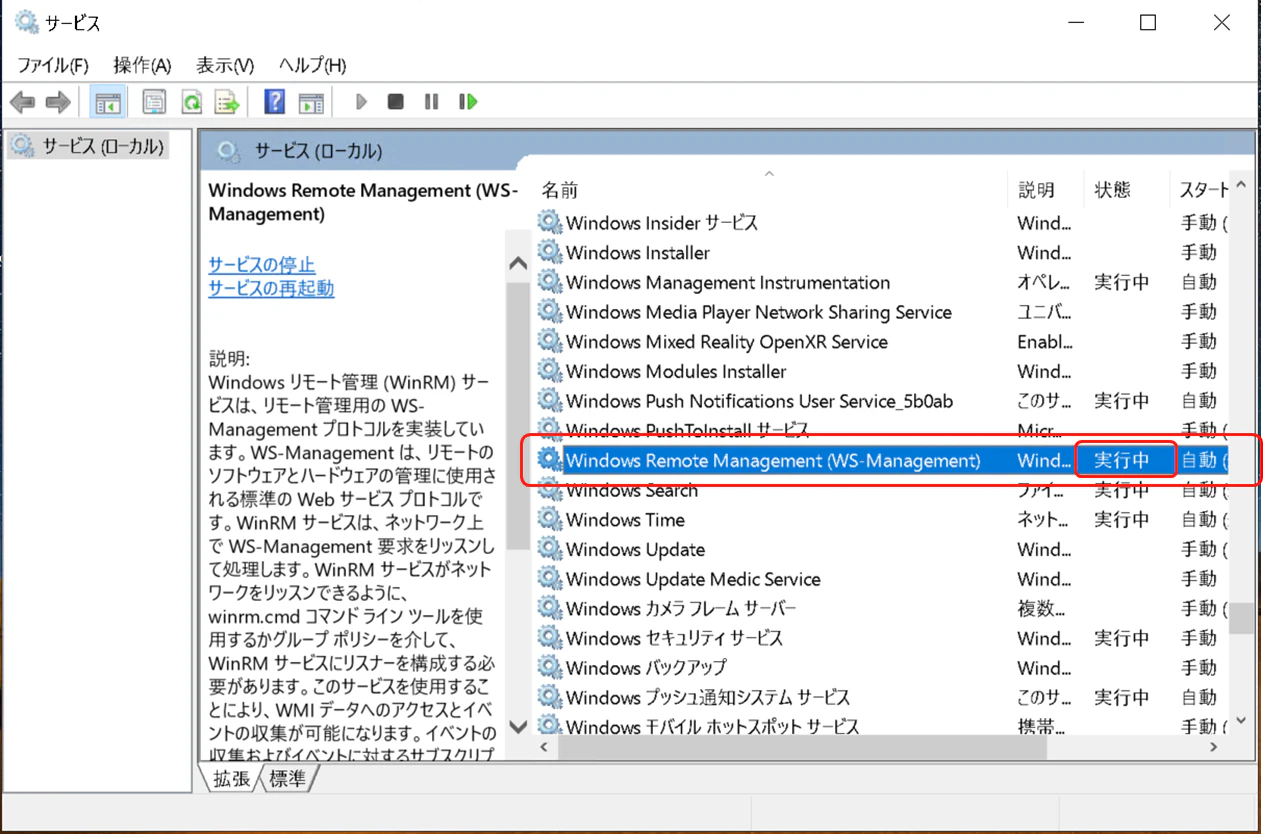This screenshot has width=1263, height=834.
Task: Toggle the Action pane toolbar icon
Action: pyautogui.click(x=312, y=102)
